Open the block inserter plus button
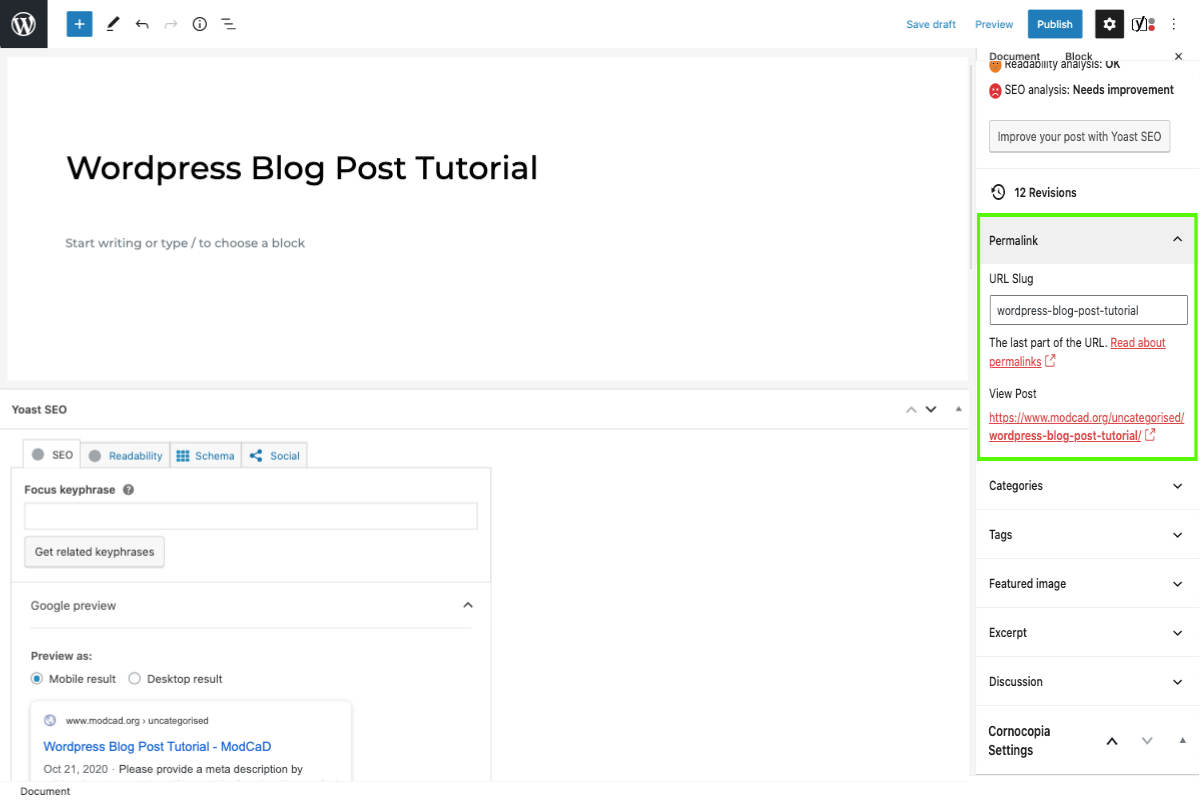1200x800 pixels. click(79, 24)
